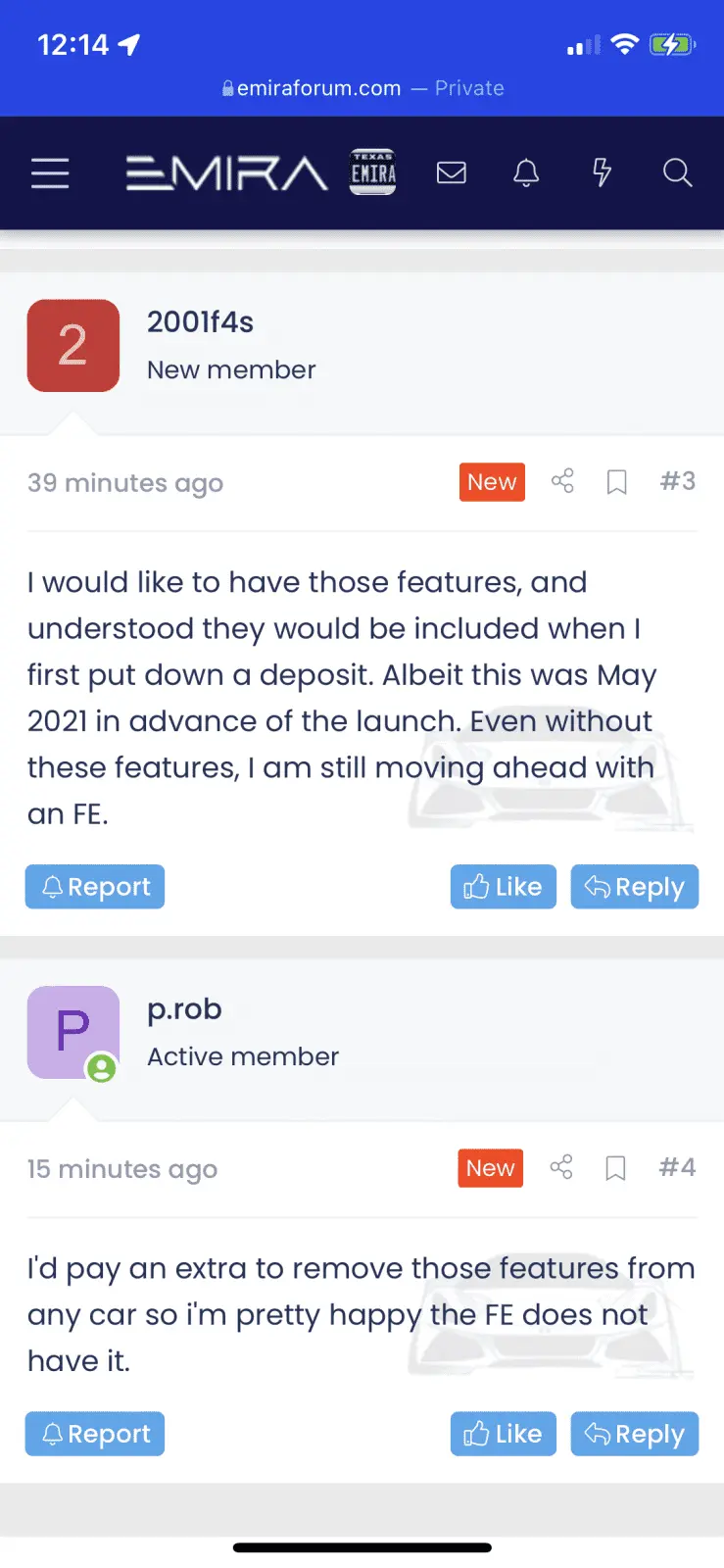Open the inbox envelope icon

coord(451,173)
